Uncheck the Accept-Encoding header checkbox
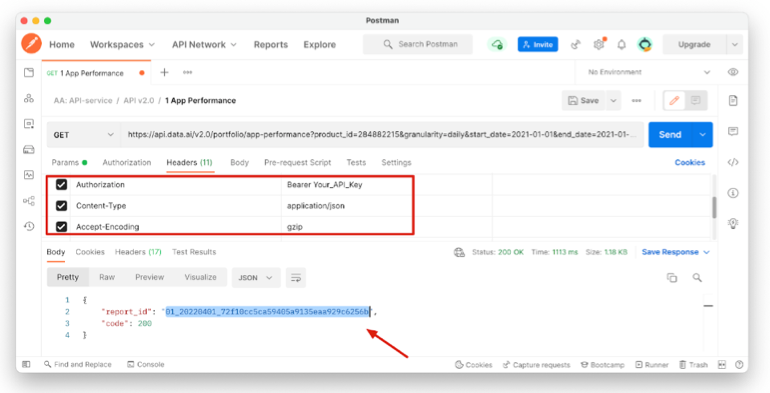 pos(61,227)
